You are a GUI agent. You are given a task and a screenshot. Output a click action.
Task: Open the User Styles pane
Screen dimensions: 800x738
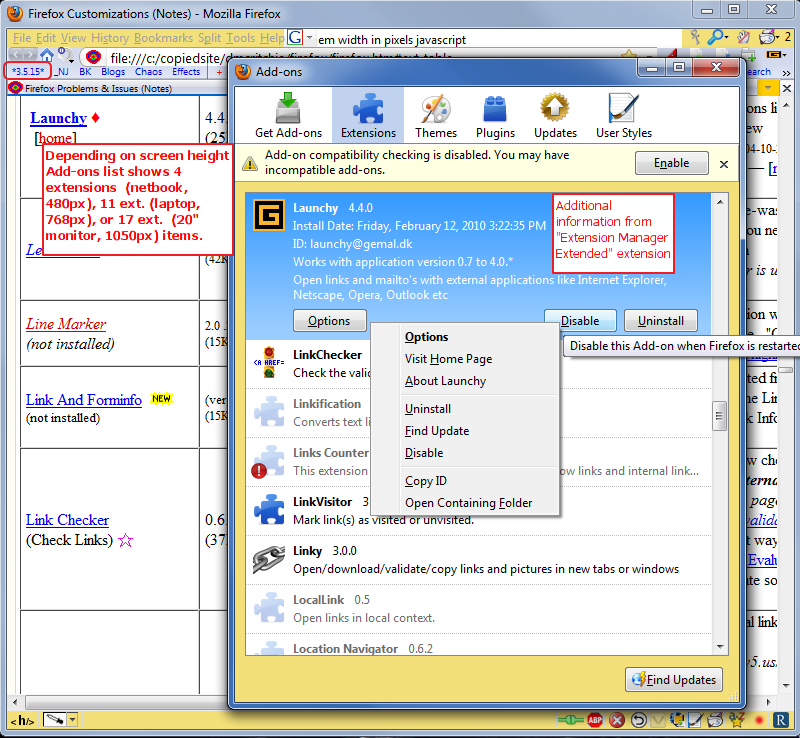pos(623,116)
